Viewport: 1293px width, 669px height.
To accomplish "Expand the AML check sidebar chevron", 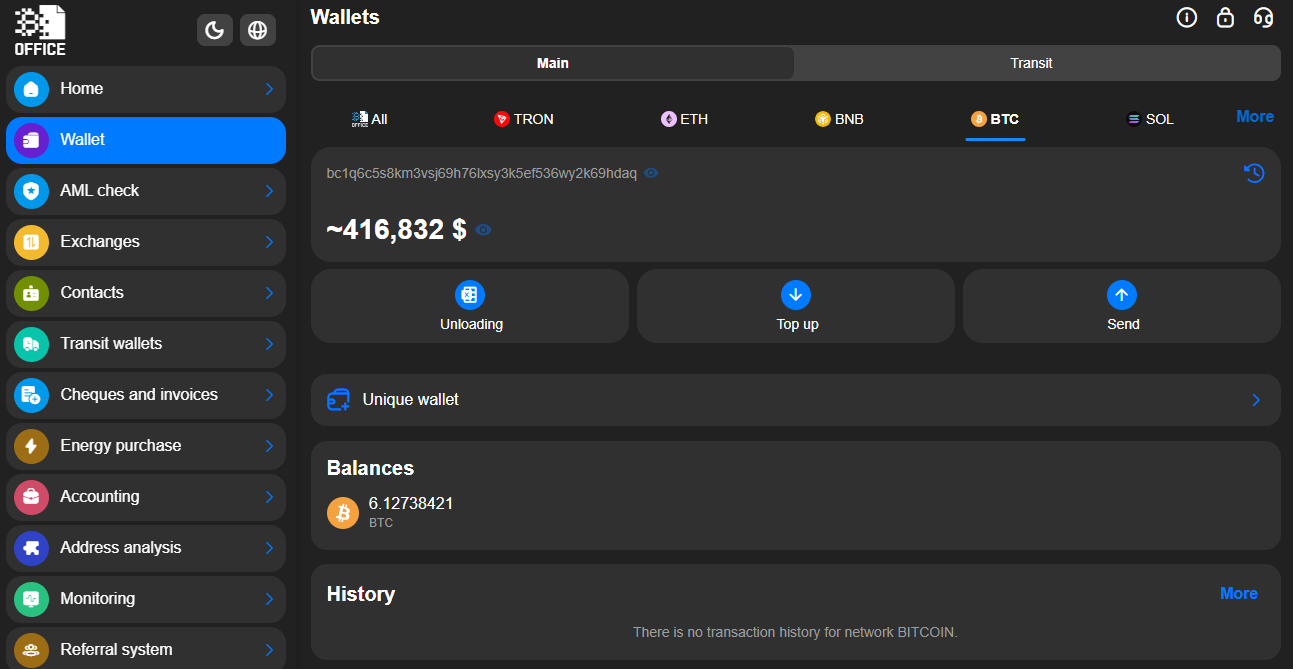I will pyautogui.click(x=268, y=191).
